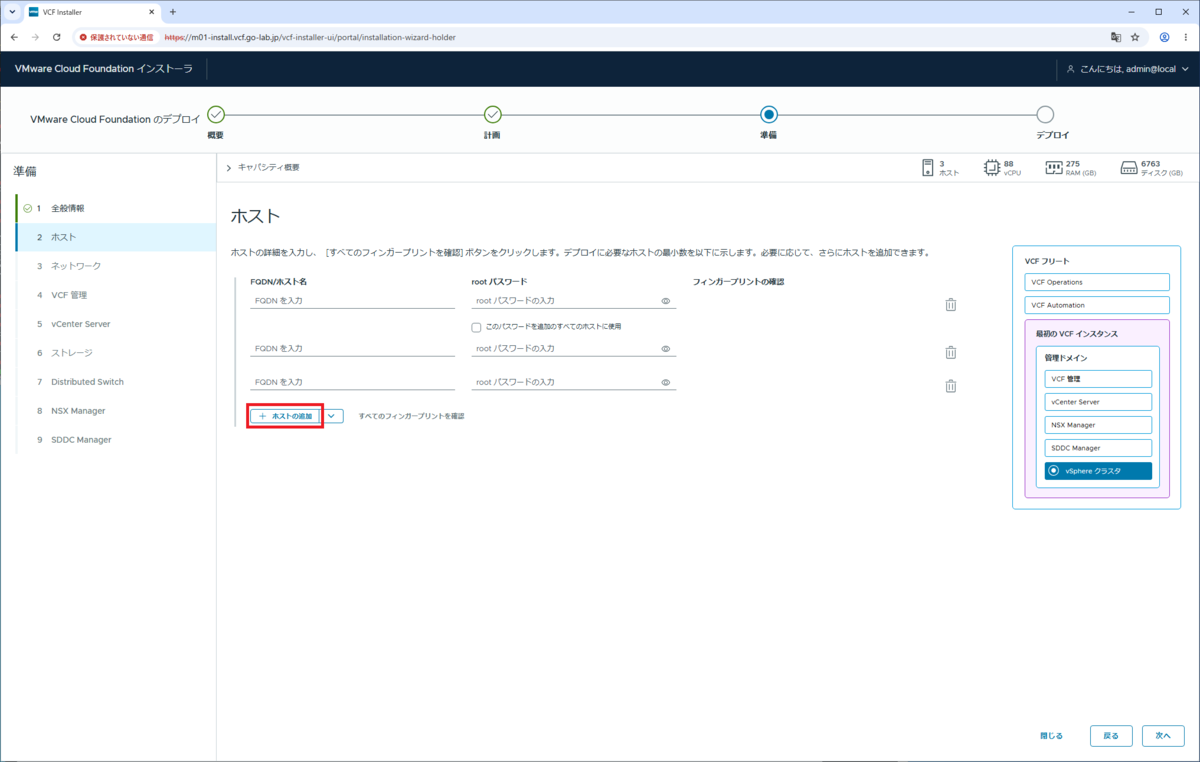The width and height of the screenshot is (1200, 762).
Task: Click the address bar URL
Action: point(310,37)
